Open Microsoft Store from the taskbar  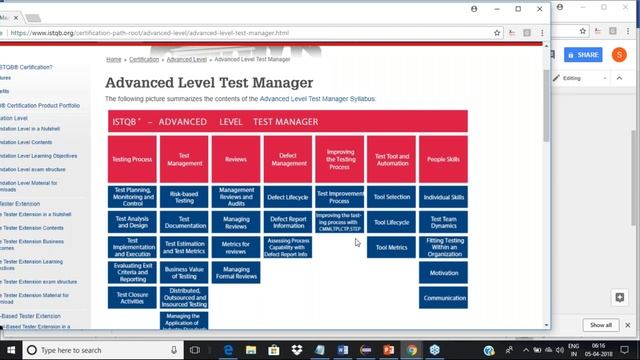point(273,350)
